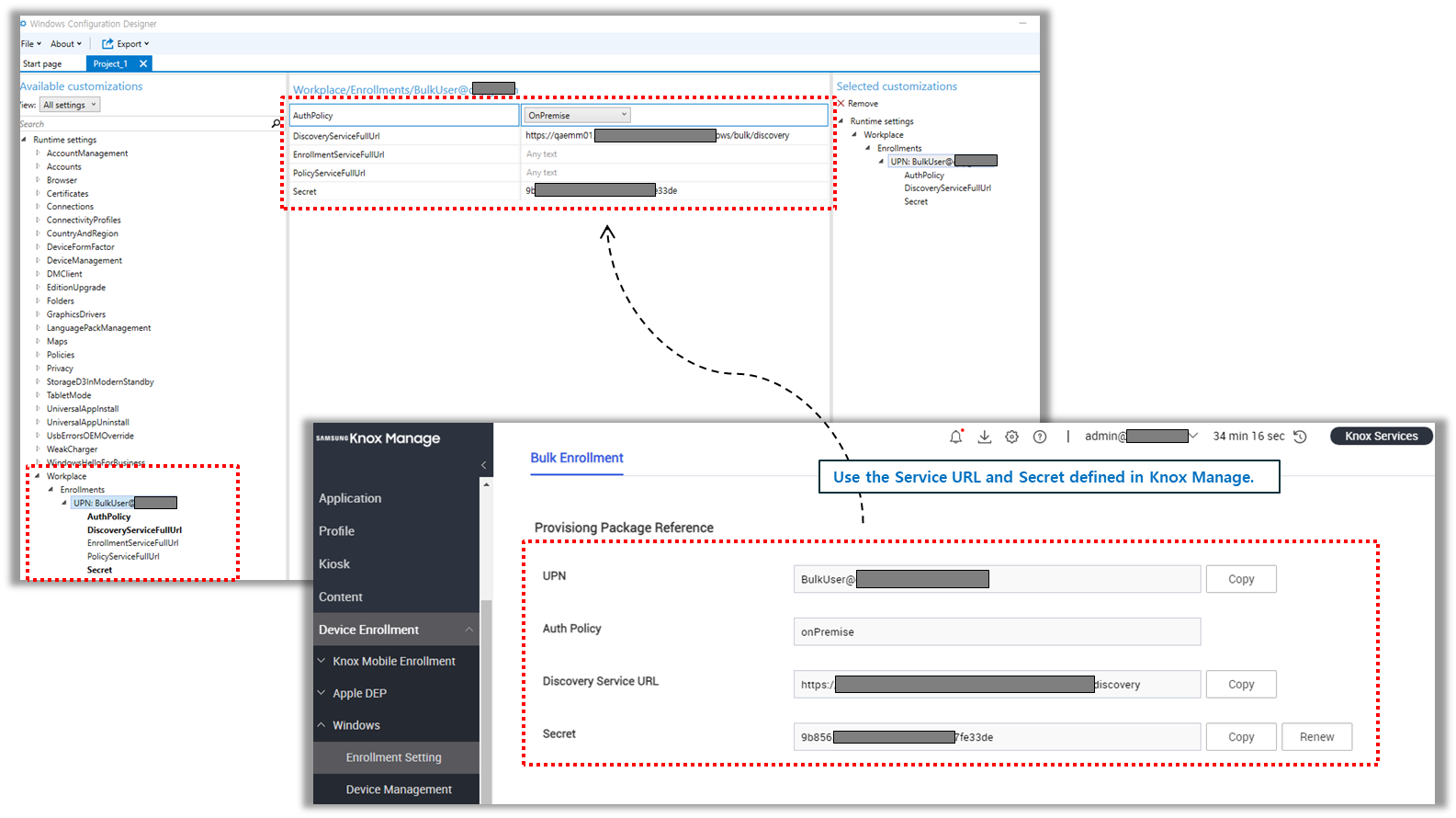
Task: Select Enrollments in Available customizations tree
Action: click(x=82, y=490)
